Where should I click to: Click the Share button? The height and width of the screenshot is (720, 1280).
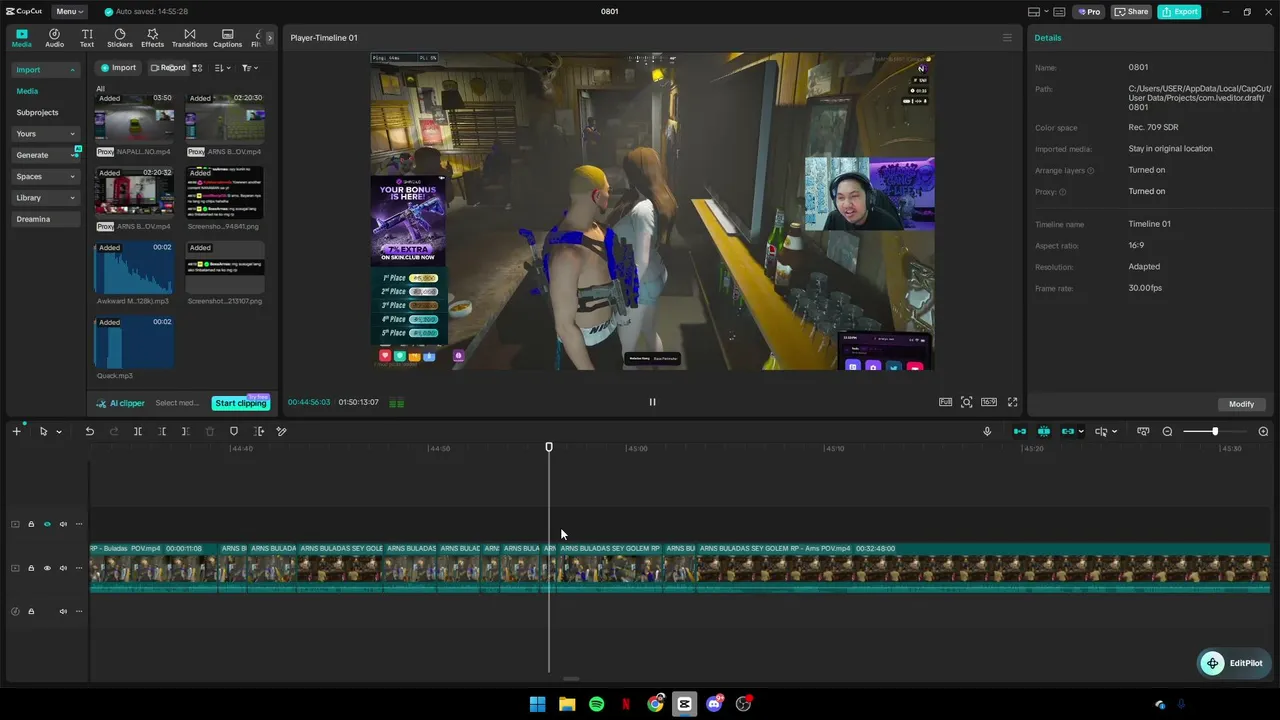coord(1132,12)
